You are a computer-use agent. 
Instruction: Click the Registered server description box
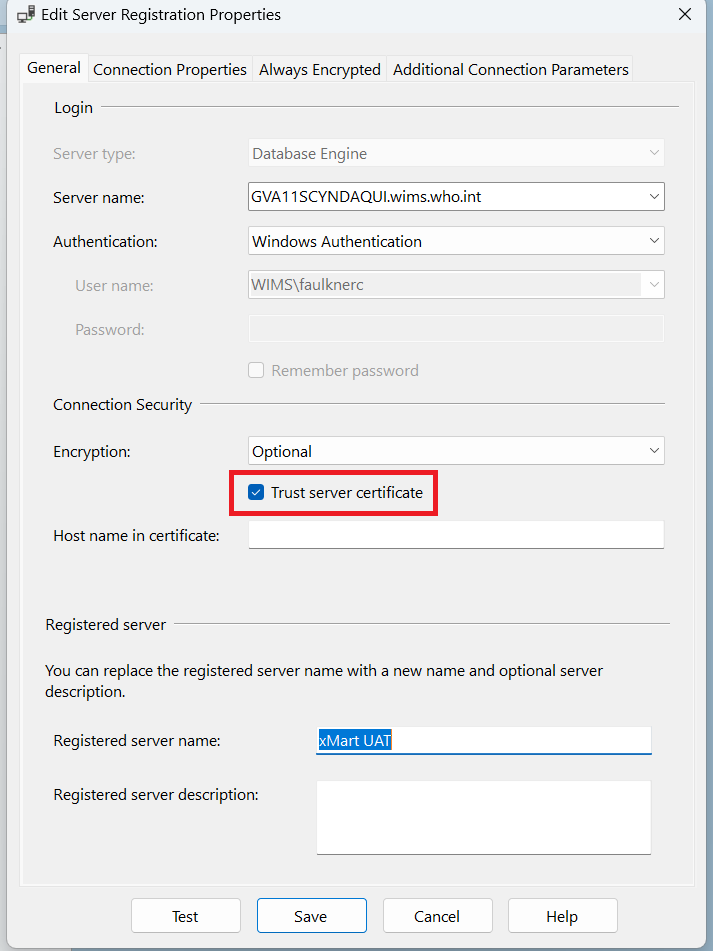coord(483,817)
